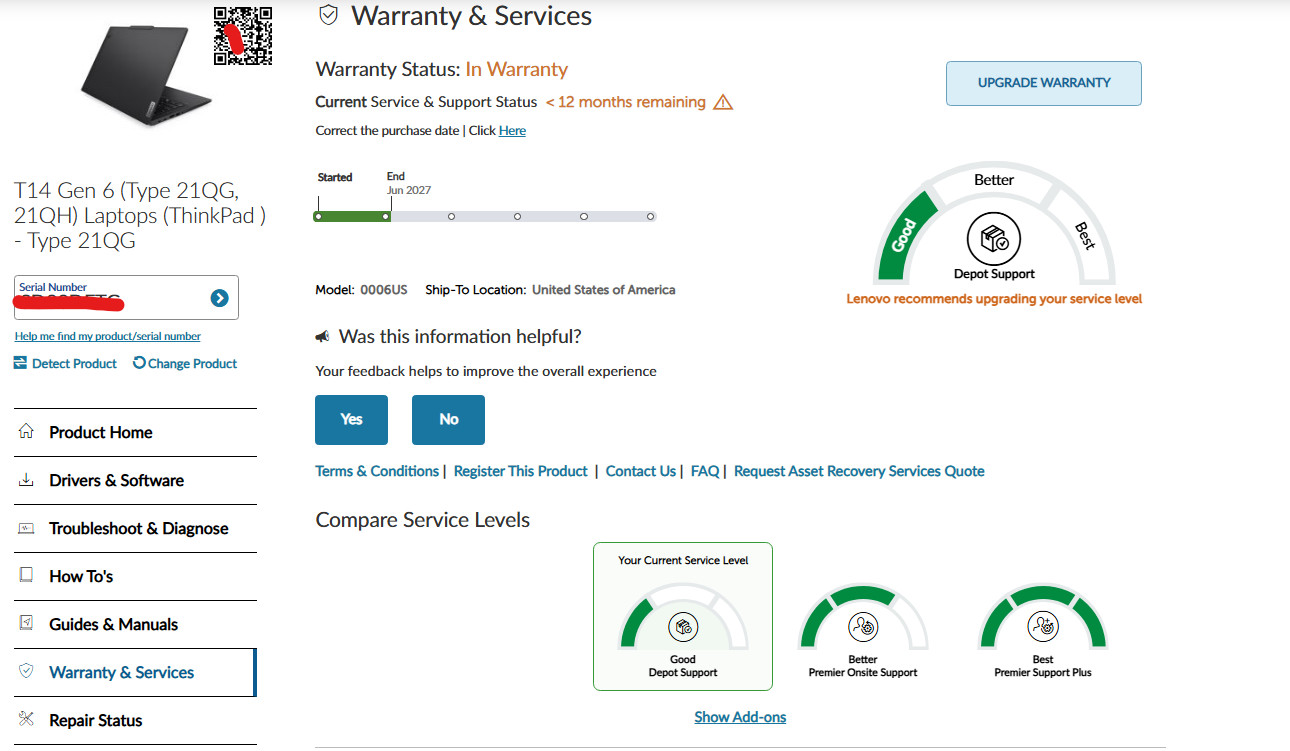Click the T14 Gen 6 product title

point(140,215)
